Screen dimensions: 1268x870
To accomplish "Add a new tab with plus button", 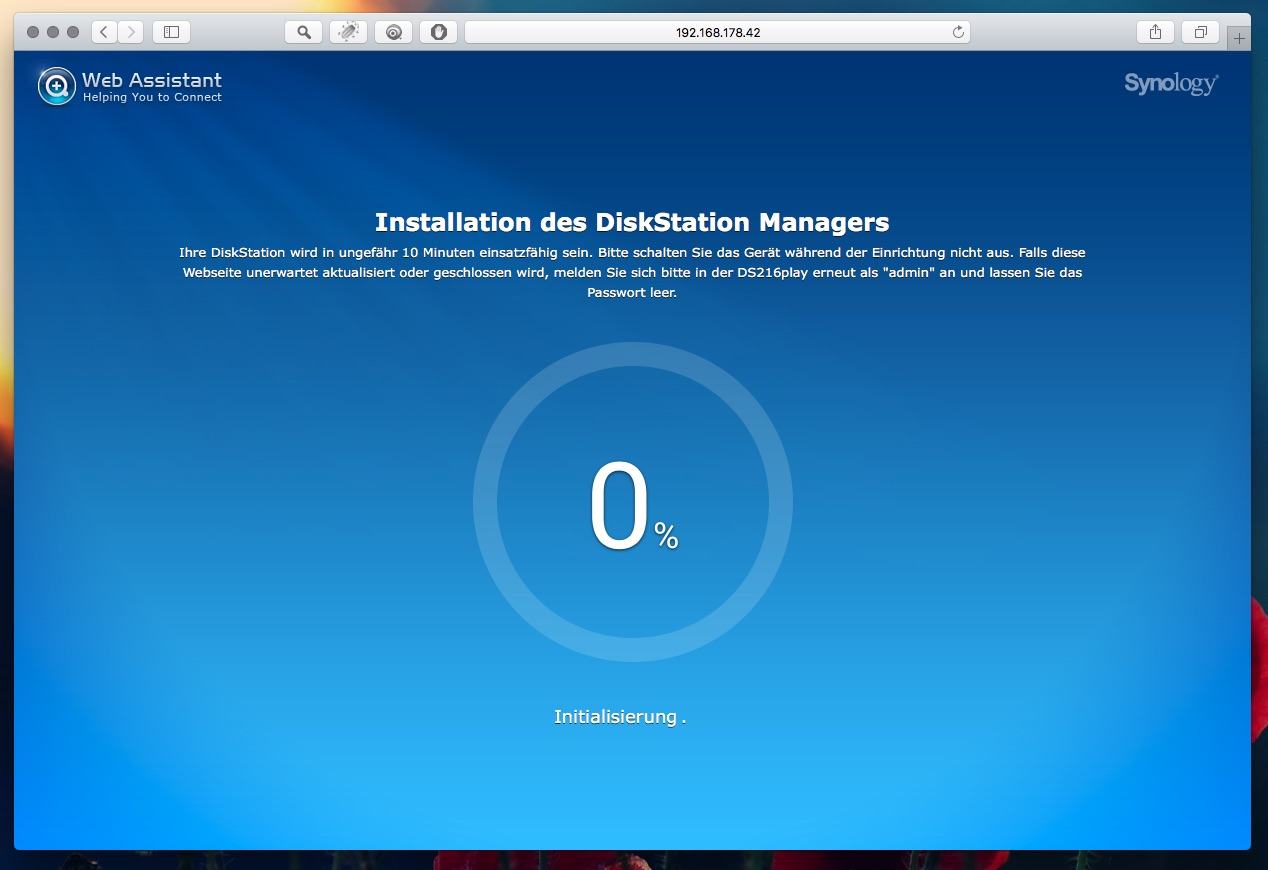I will (1240, 39).
